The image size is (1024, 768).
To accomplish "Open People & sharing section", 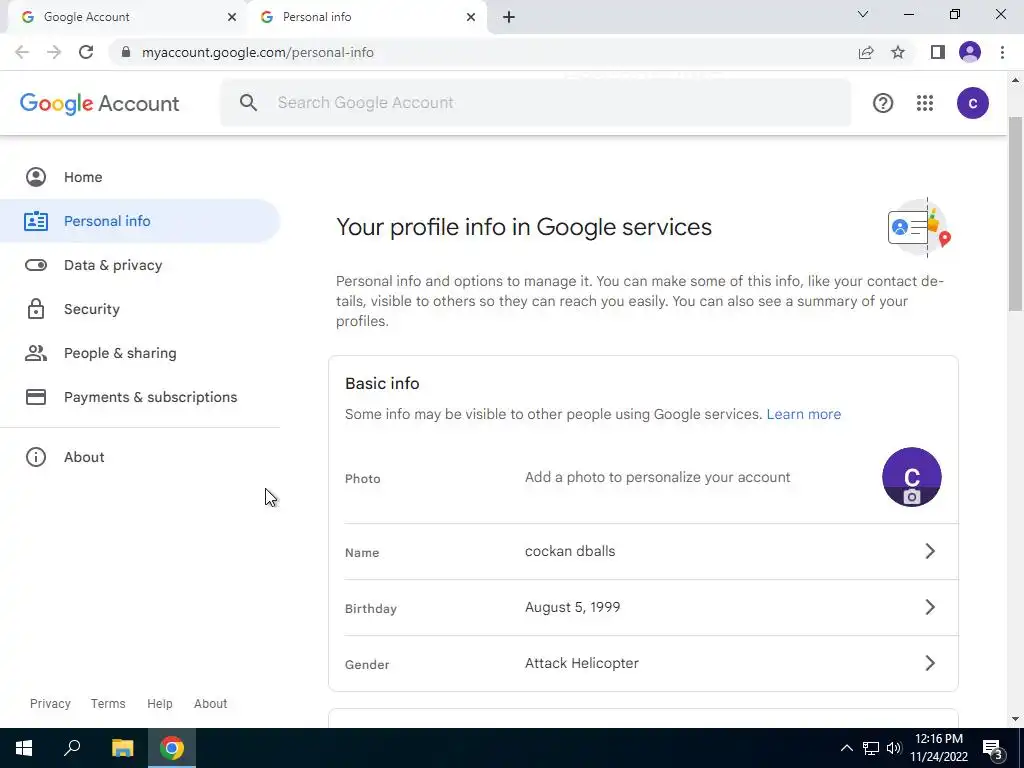I will 140,353.
